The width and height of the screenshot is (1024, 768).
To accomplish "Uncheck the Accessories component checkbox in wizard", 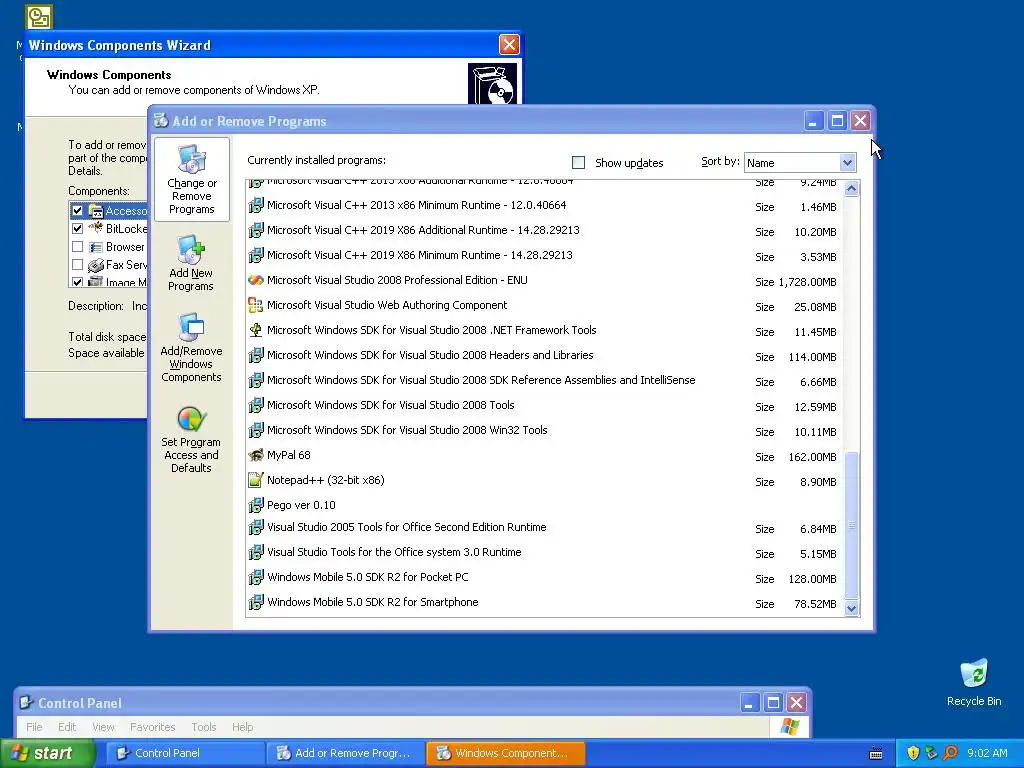I will click(x=78, y=210).
